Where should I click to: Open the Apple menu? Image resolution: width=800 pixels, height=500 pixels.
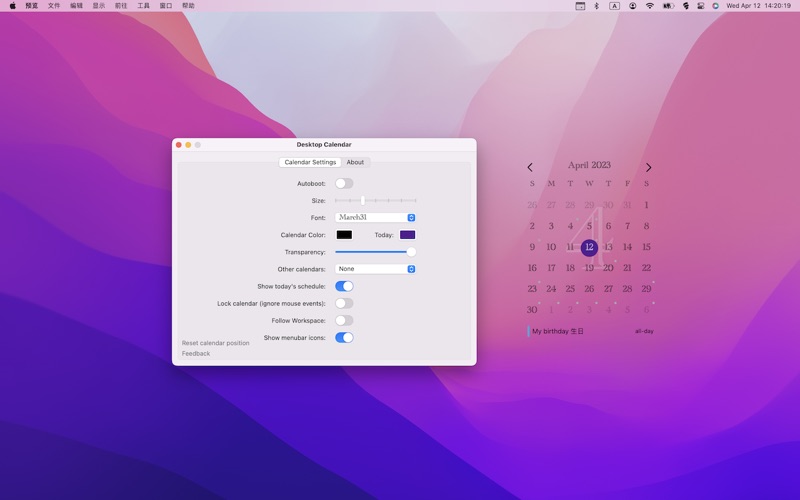[x=12, y=6]
